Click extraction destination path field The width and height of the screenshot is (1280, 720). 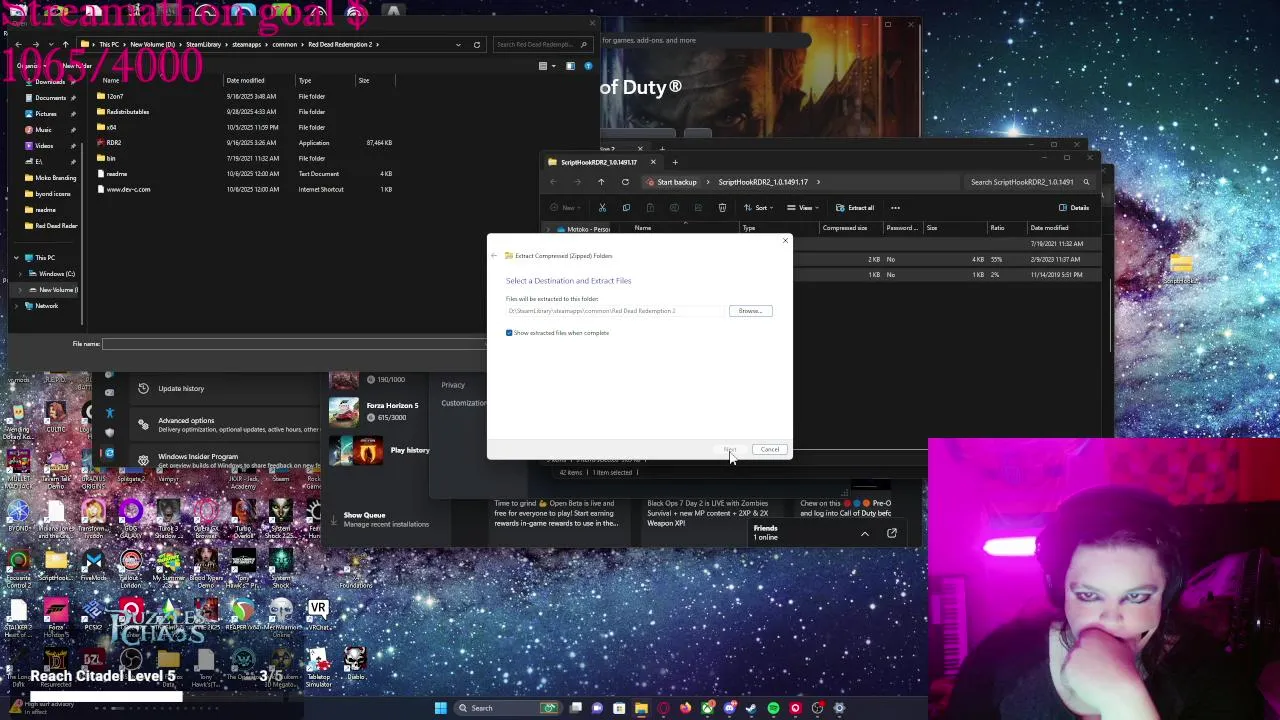coord(613,311)
